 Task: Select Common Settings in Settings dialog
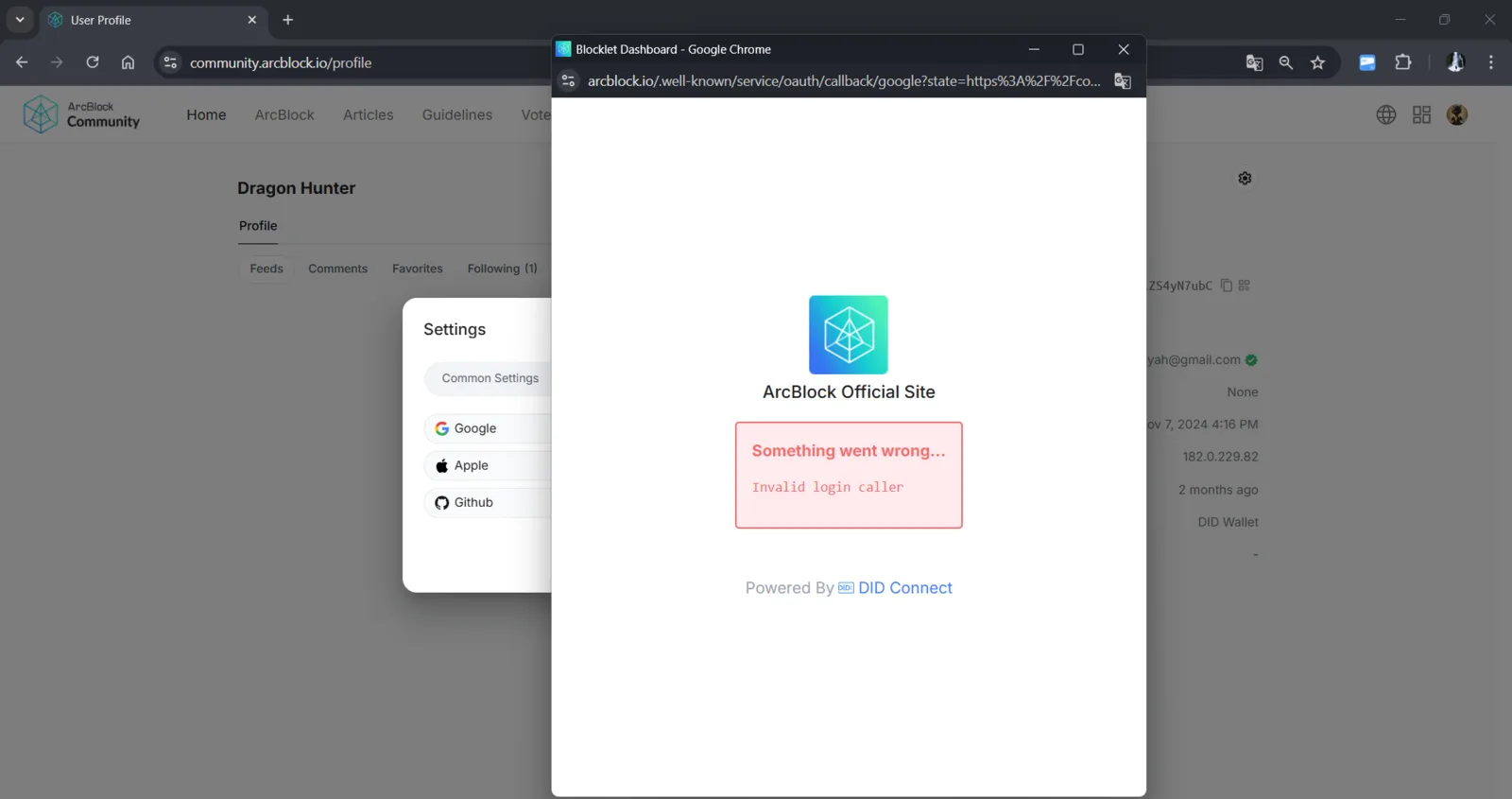coord(490,378)
